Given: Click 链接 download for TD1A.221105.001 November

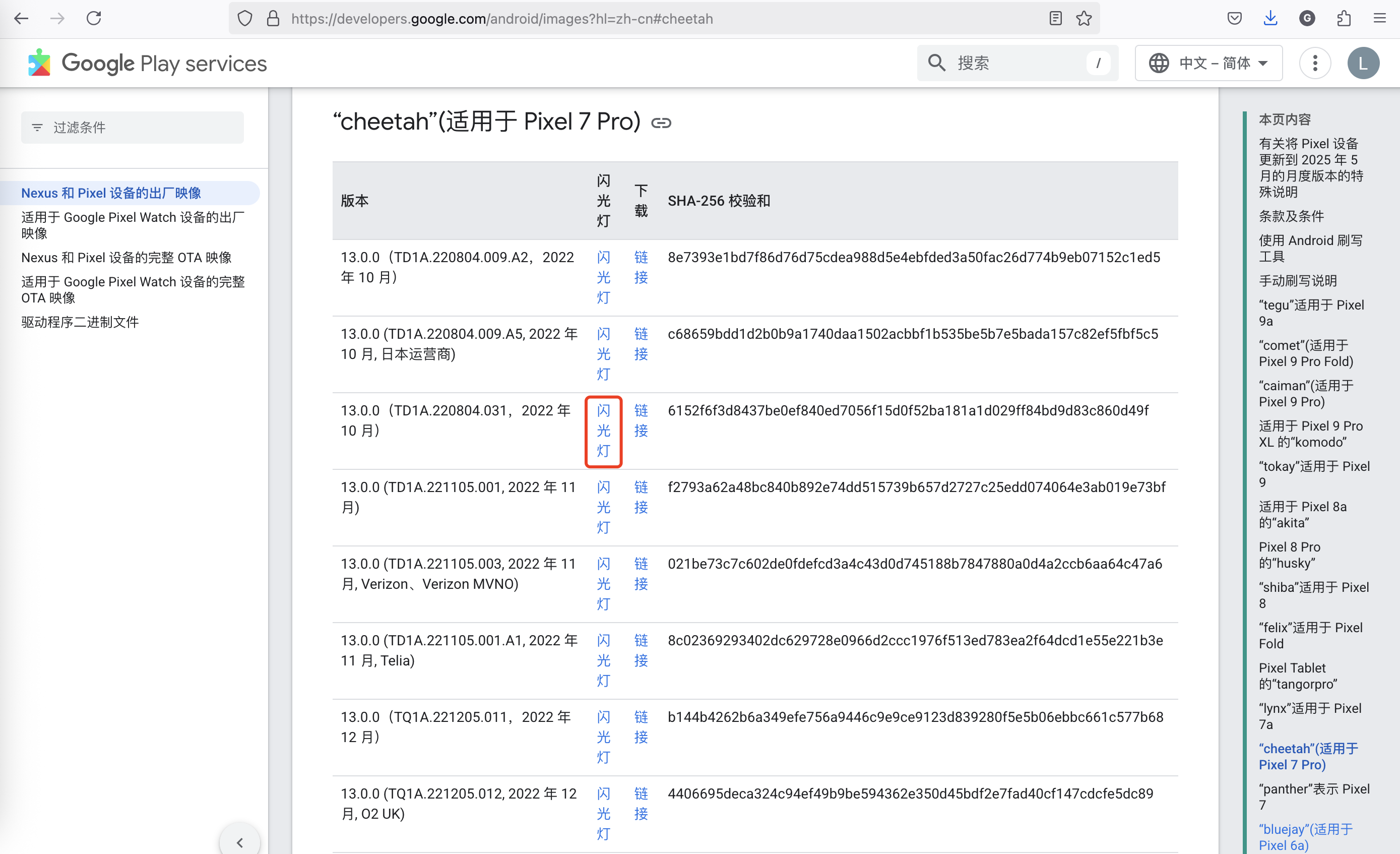Looking at the screenshot, I should point(641,497).
